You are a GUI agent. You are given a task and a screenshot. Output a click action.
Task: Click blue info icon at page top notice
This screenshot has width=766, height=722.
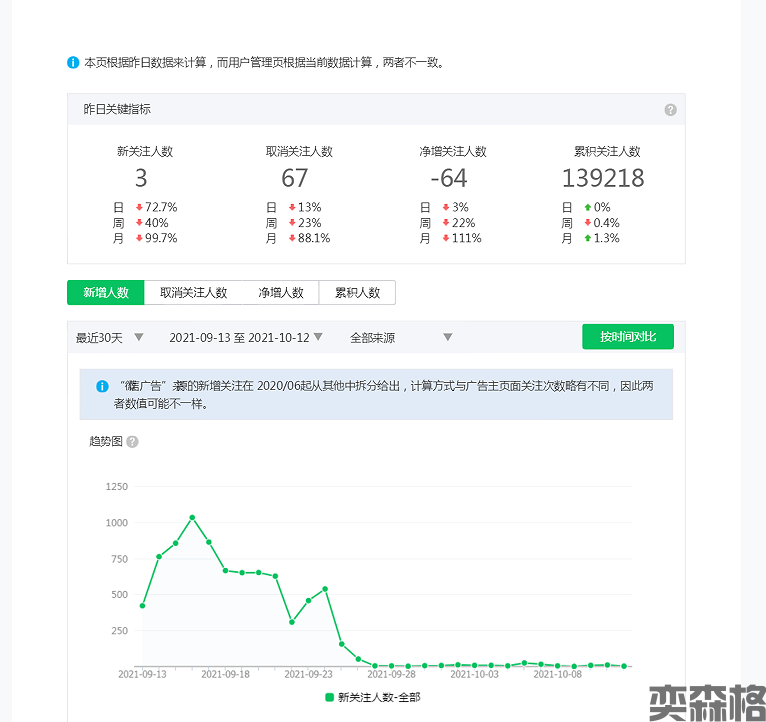tap(73, 62)
